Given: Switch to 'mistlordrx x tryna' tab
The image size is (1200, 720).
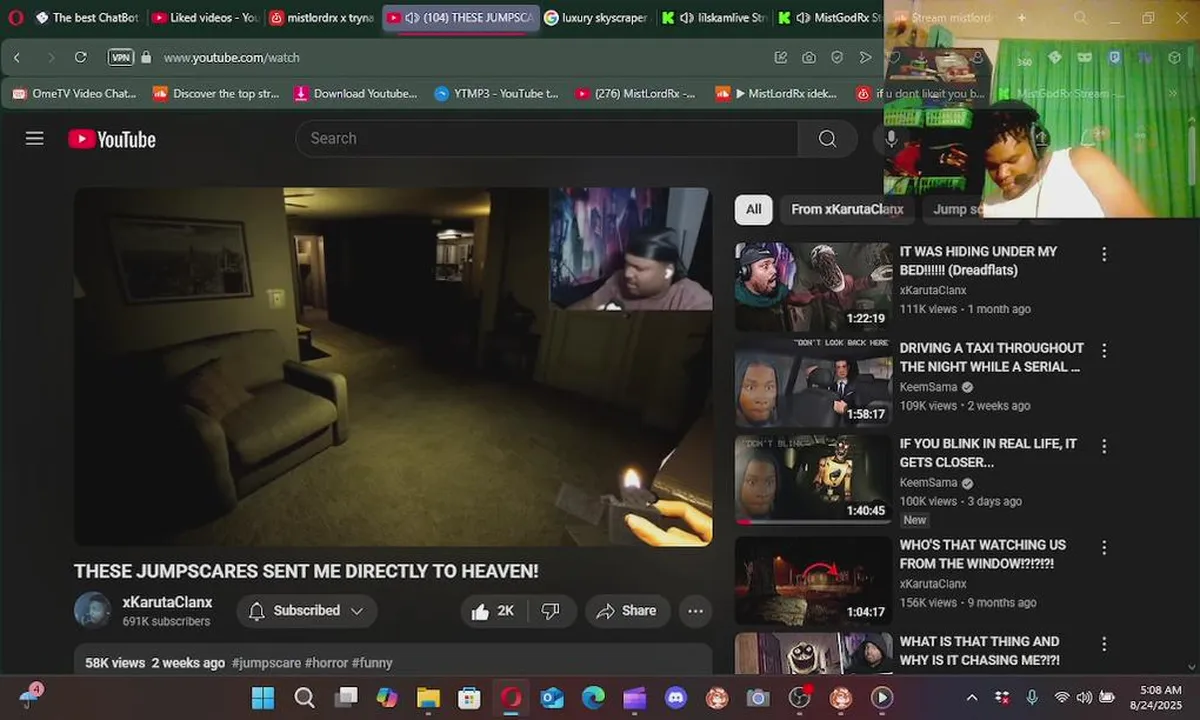Looking at the screenshot, I should [322, 17].
